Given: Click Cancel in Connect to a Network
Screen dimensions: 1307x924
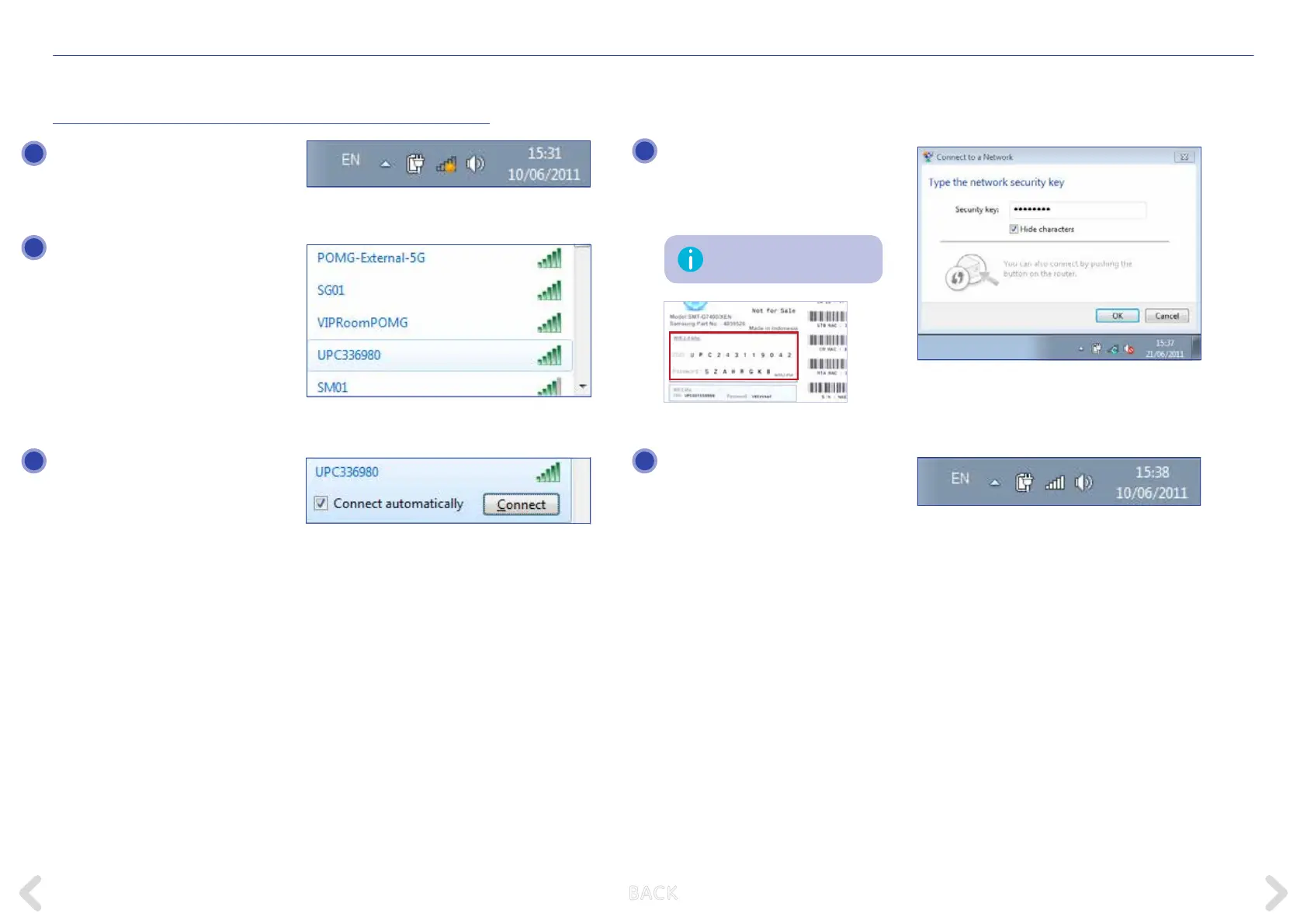Looking at the screenshot, I should click(1167, 316).
